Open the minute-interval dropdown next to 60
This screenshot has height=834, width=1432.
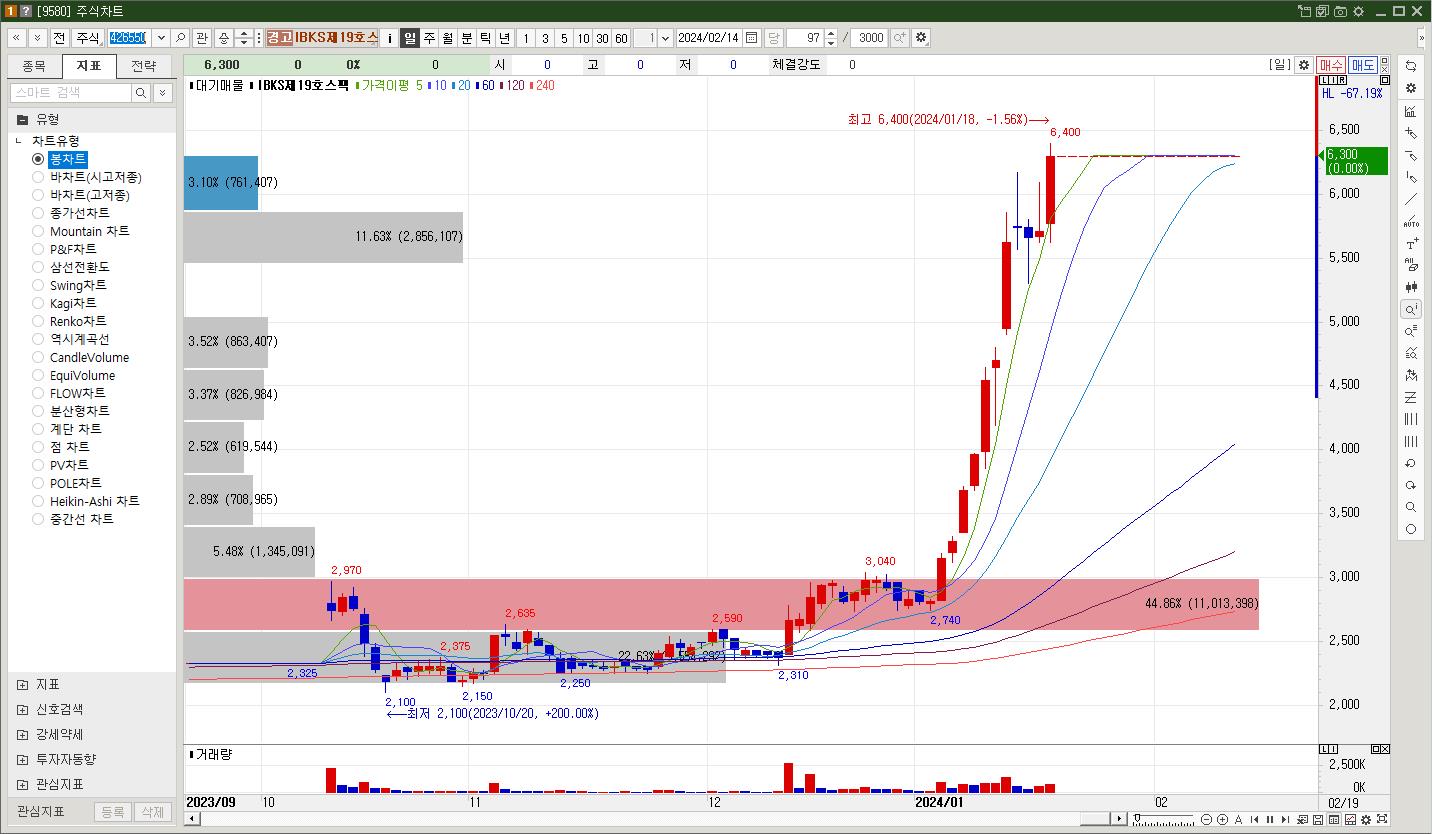click(x=666, y=38)
